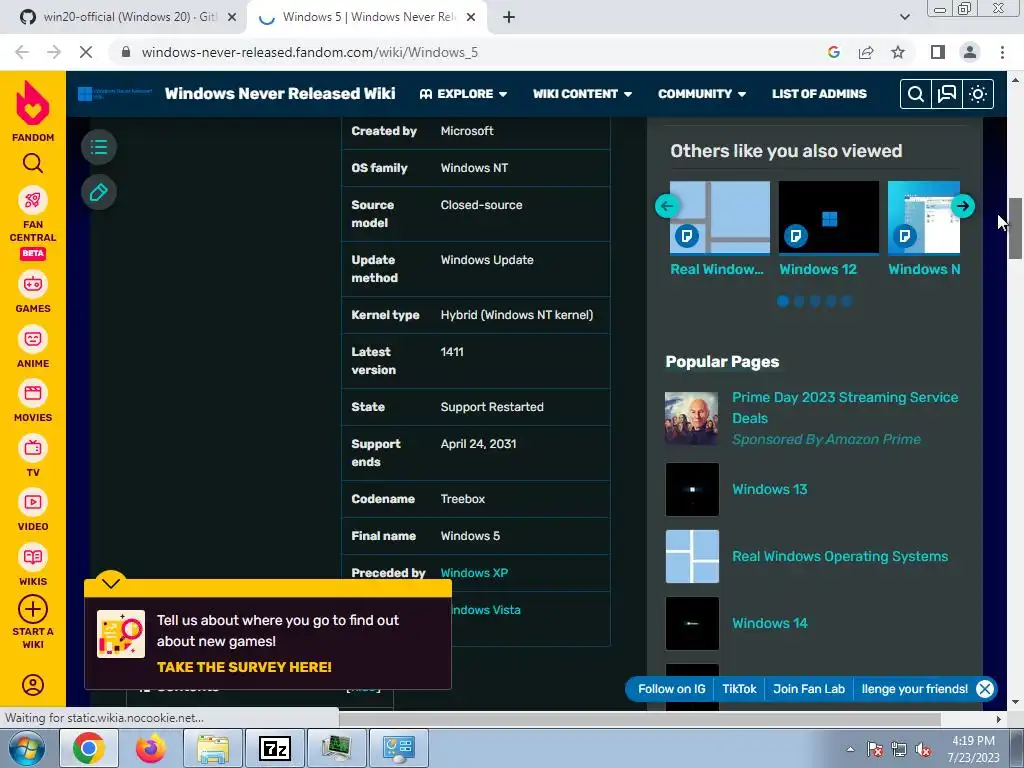Click the Follow on IG button
Image resolution: width=1024 pixels, height=768 pixels.
pos(672,689)
